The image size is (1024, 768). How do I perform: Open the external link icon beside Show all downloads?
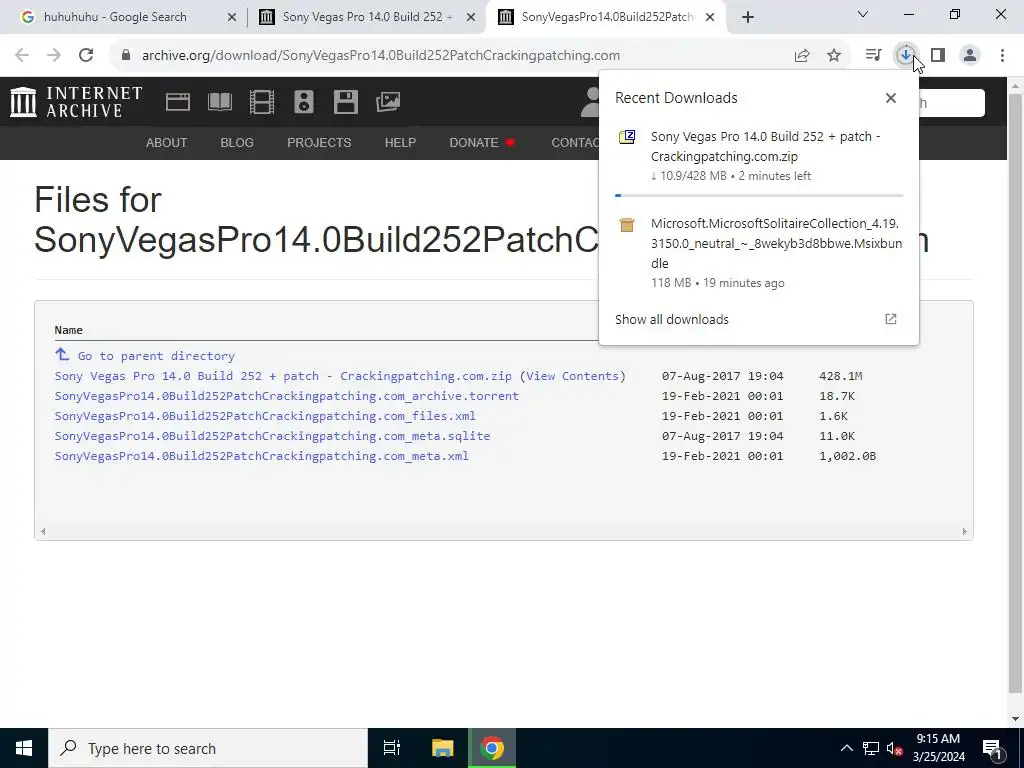click(891, 319)
